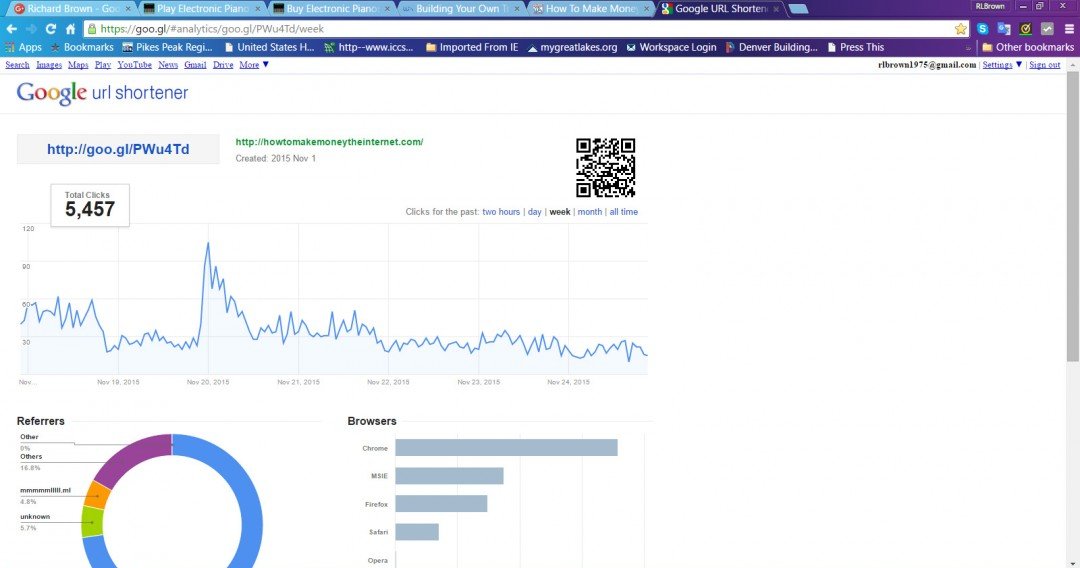Screen dimensions: 1080x568
Task: Open the Bookmarks star bookmark
Action: pyautogui.click(x=82, y=48)
